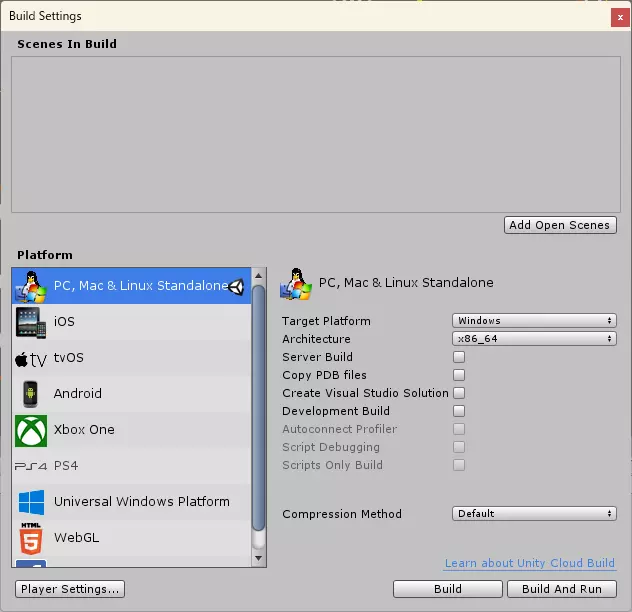
Task: Click platform list scrollbar thumb
Action: tap(258, 408)
